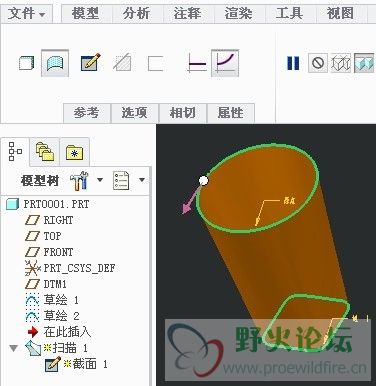
Task: Select the DTM1 datum plane
Action: point(46,284)
